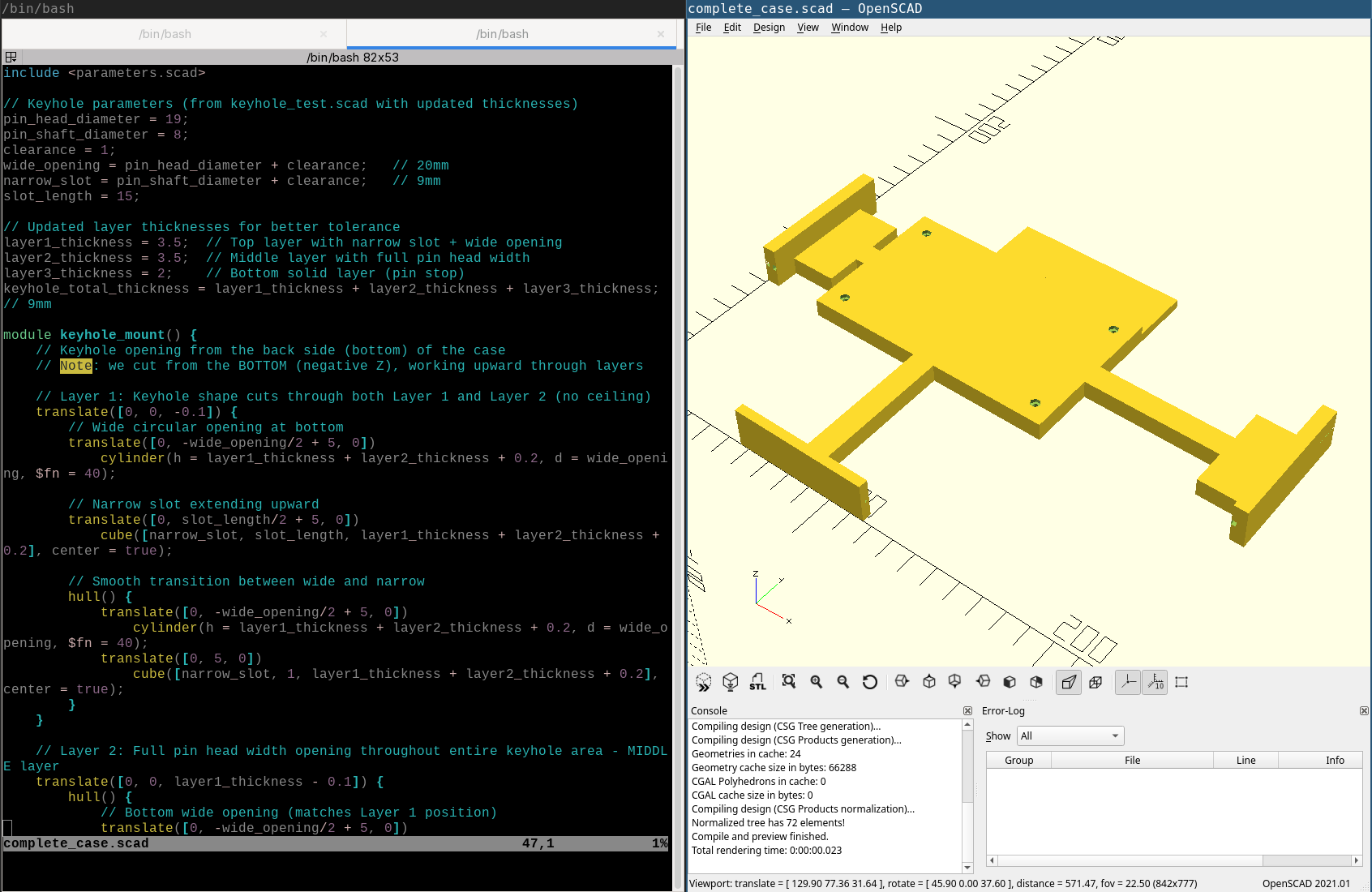Toggle Show Scale Markers
This screenshot has height=892, width=1372.
coord(1155,682)
